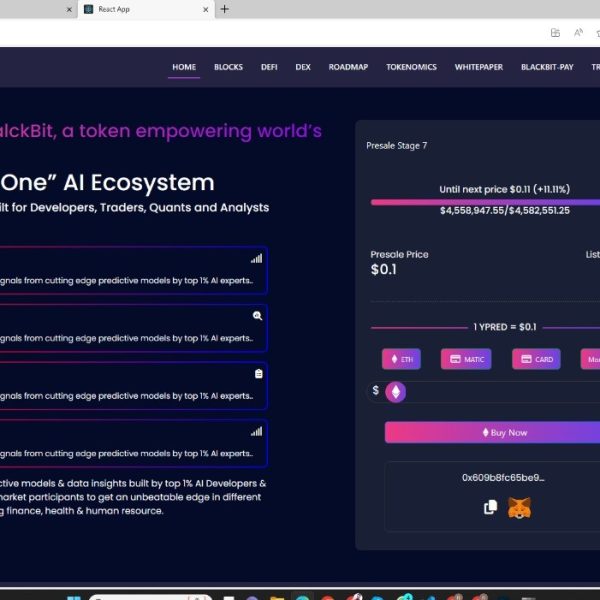Click the $0.1 presale price value
The height and width of the screenshot is (600, 600).
point(383,269)
